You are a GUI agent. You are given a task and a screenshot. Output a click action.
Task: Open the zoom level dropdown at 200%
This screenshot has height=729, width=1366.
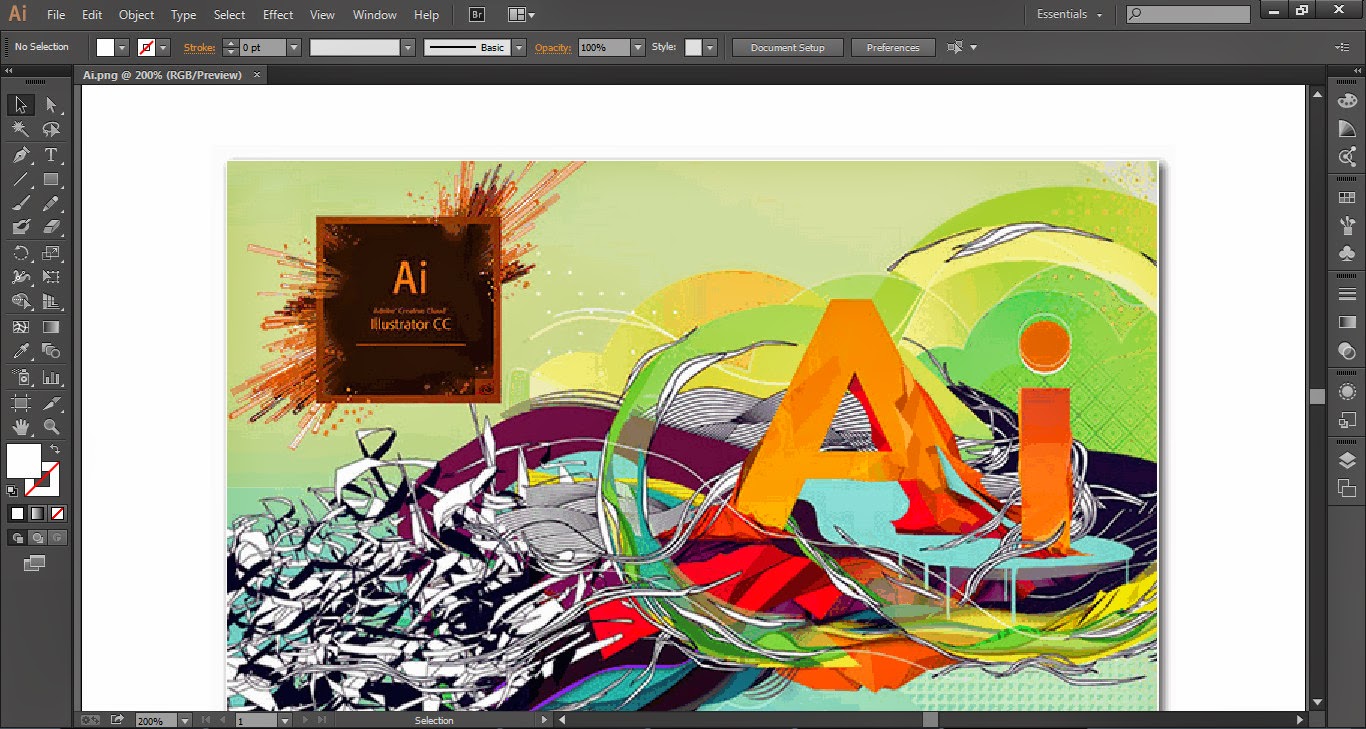pyautogui.click(x=185, y=720)
